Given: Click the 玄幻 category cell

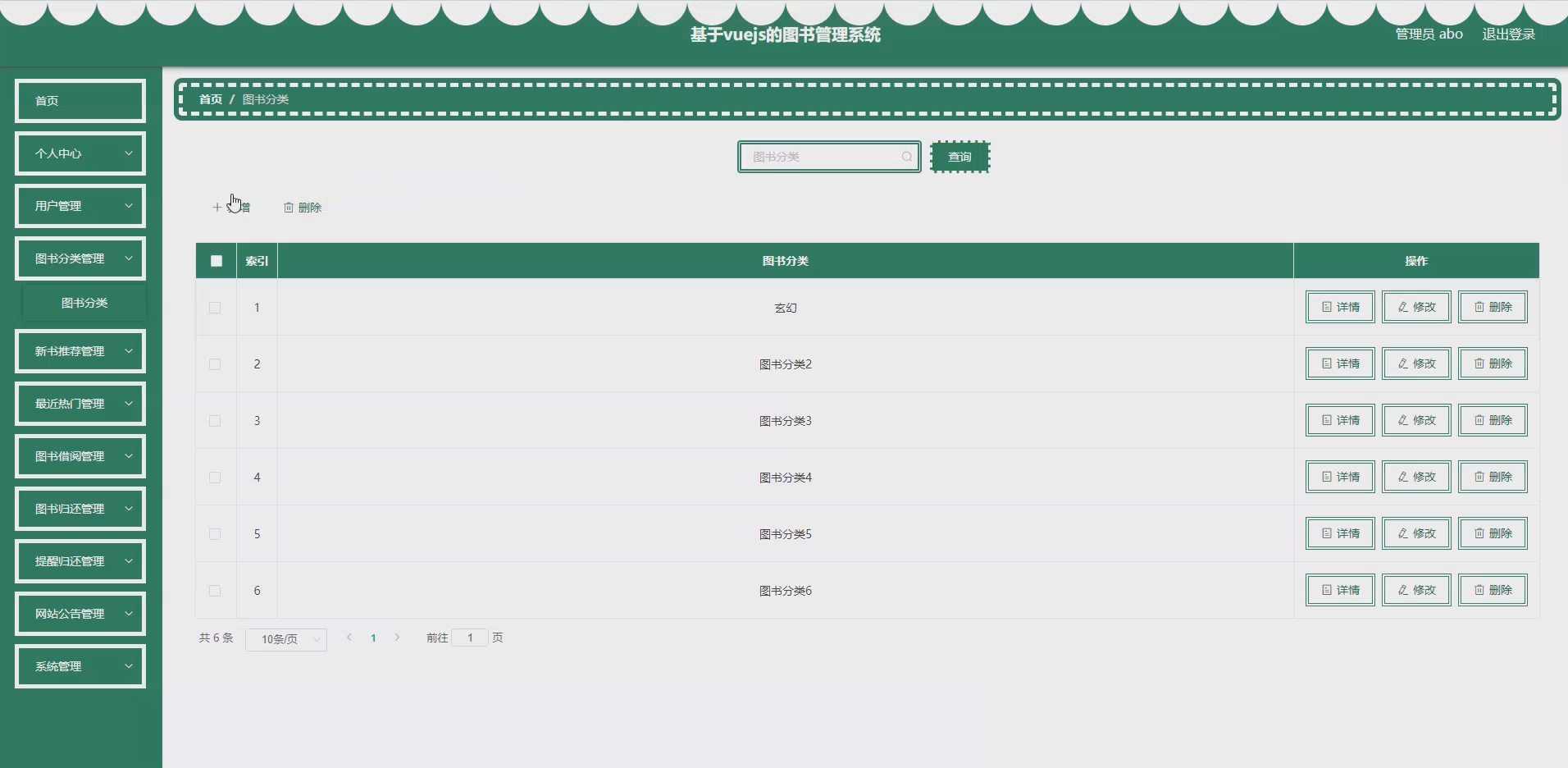Looking at the screenshot, I should tap(786, 308).
